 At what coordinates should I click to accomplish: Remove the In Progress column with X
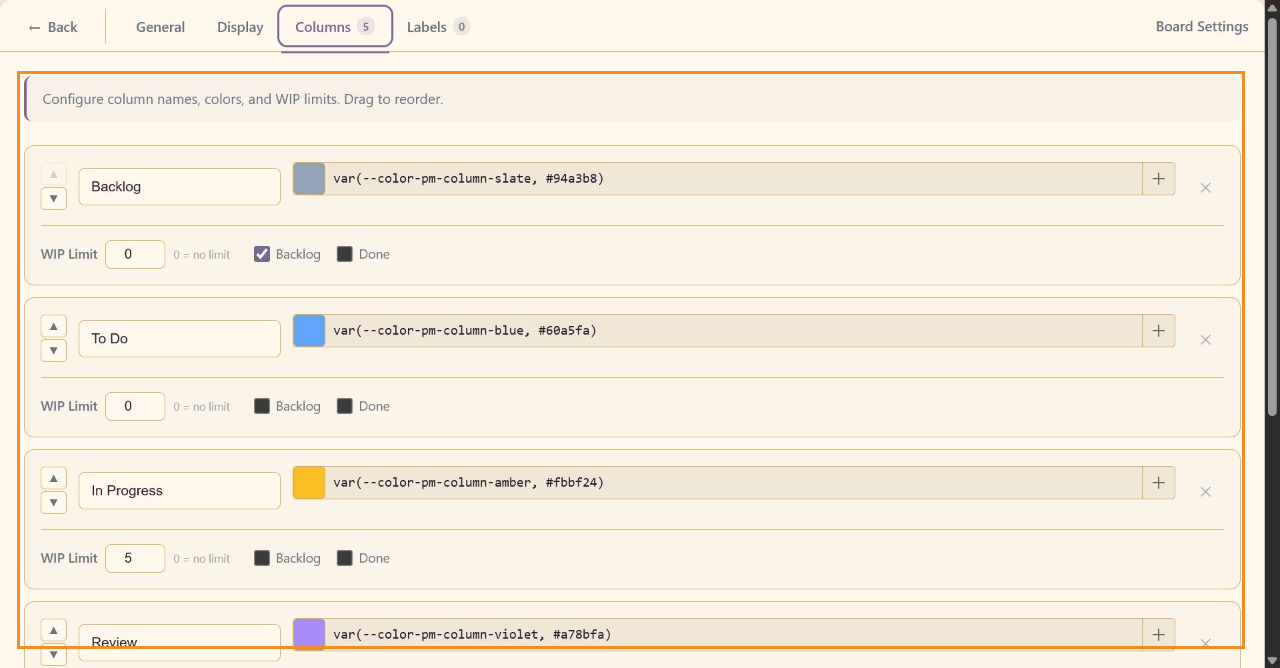[1205, 492]
